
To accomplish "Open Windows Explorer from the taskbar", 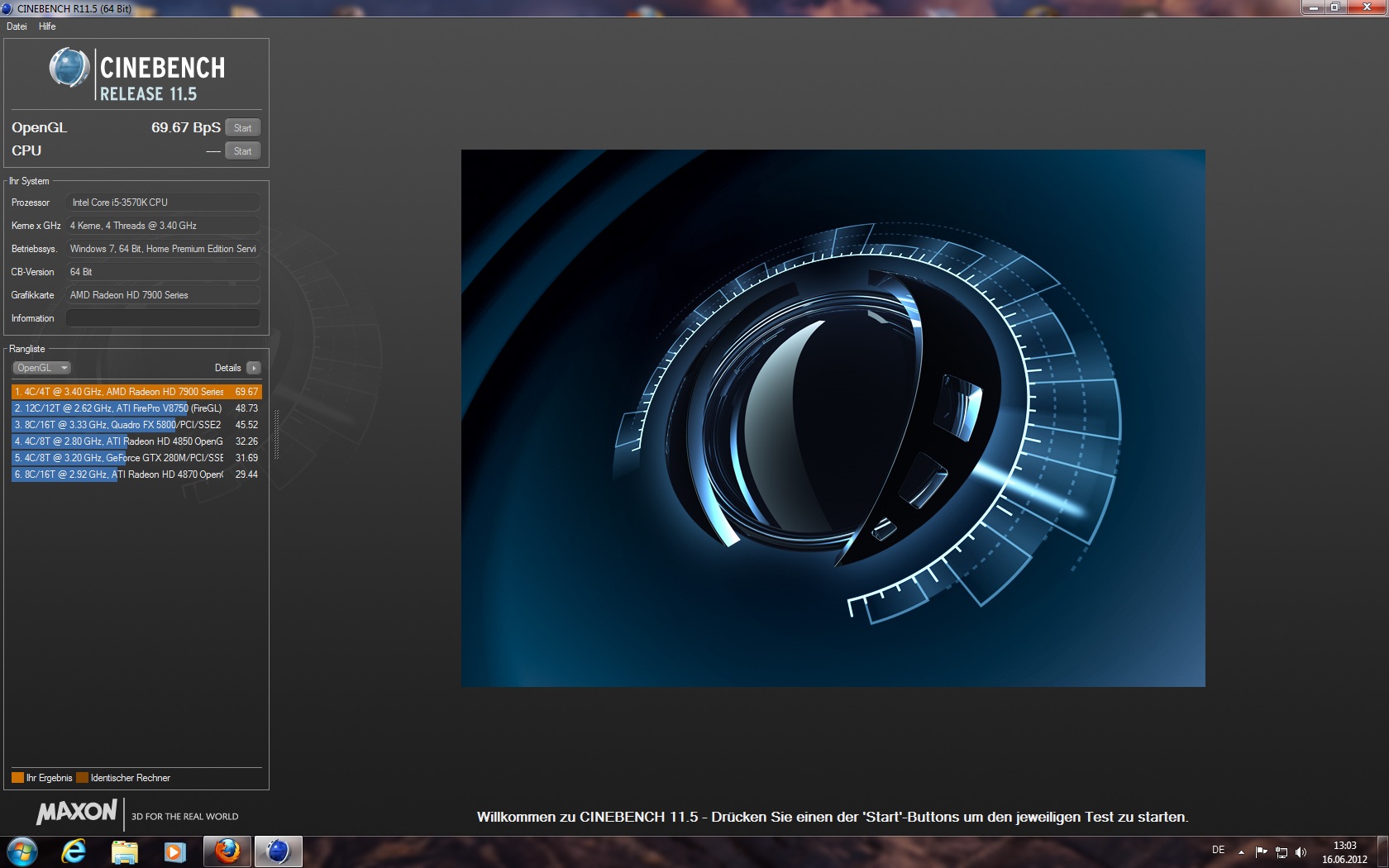I will pos(125,851).
